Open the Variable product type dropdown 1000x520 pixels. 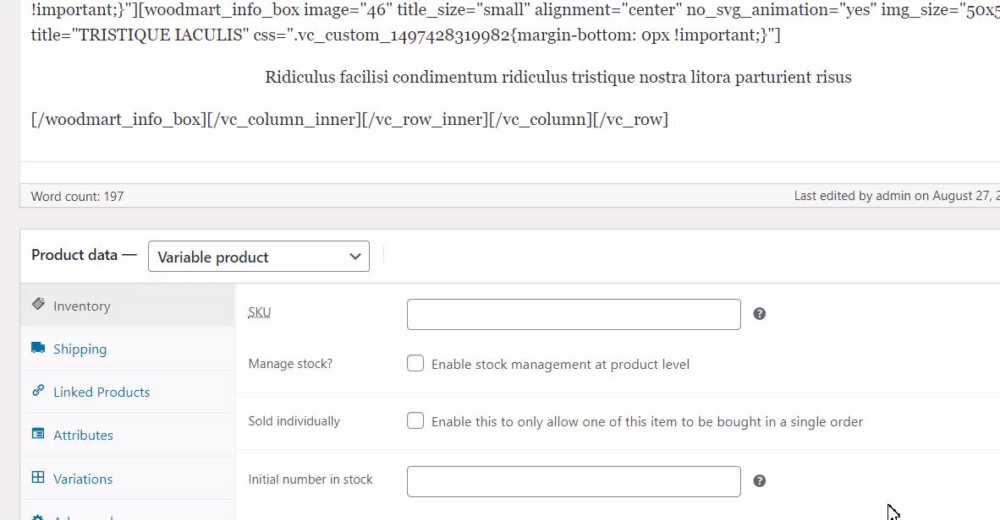pos(258,257)
